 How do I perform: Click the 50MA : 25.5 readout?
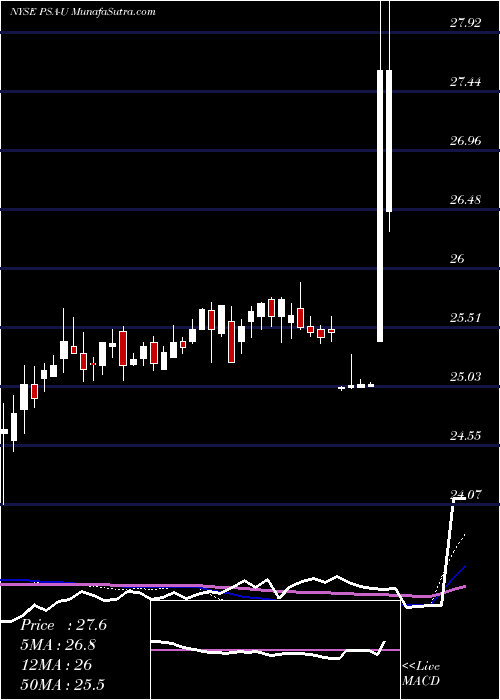(x=62, y=684)
